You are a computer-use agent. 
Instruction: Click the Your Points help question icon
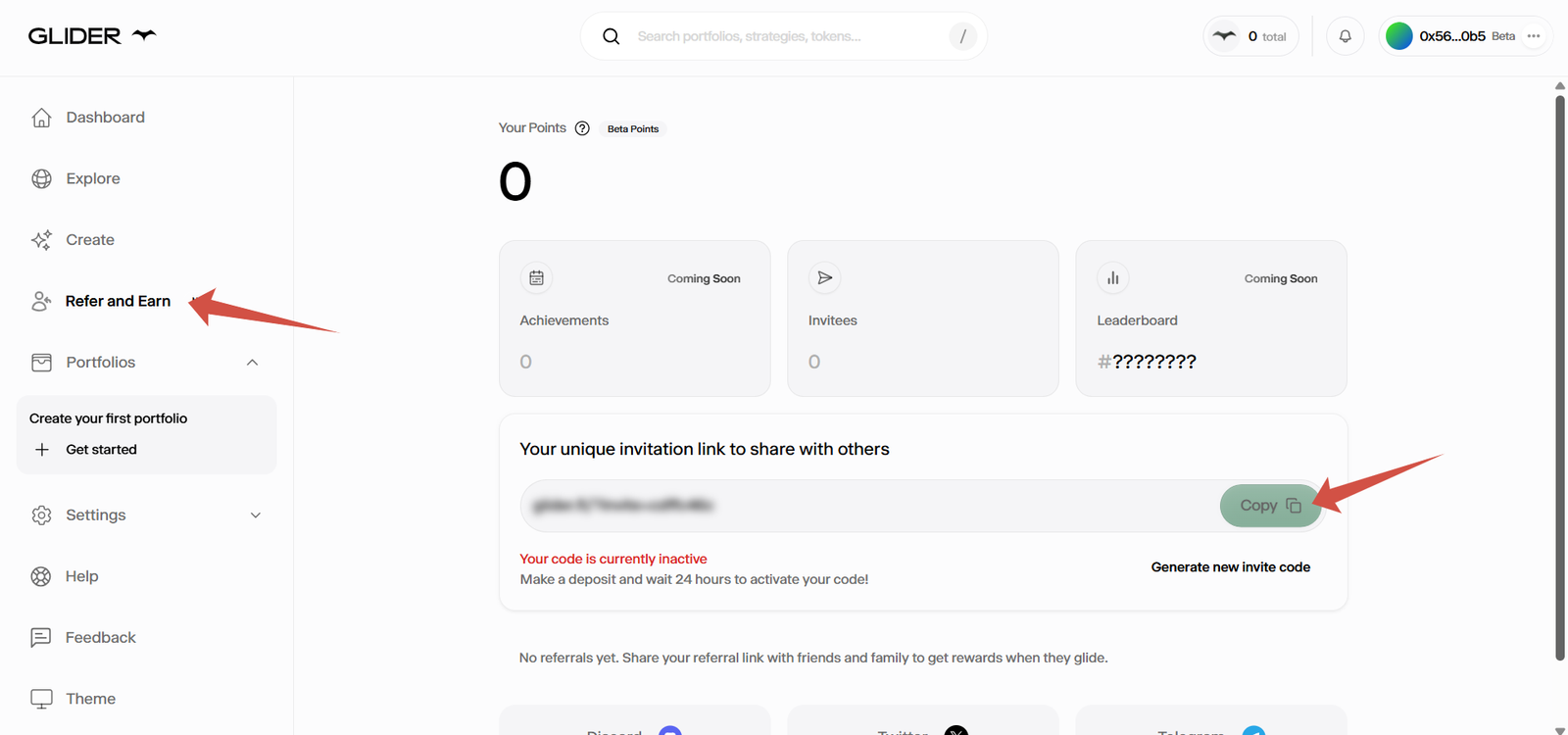point(582,128)
